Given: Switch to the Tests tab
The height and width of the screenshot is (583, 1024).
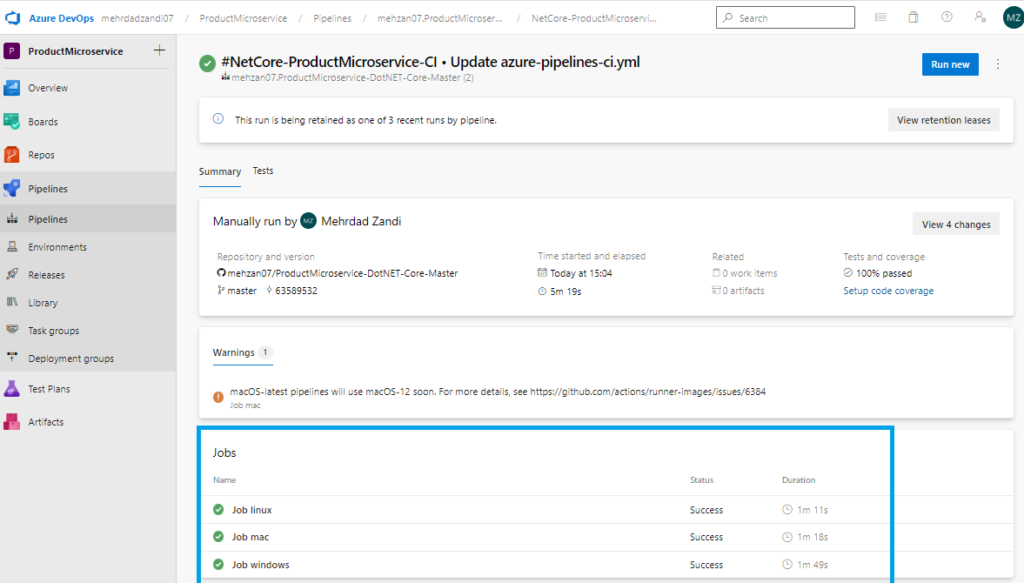Looking at the screenshot, I should 262,170.
